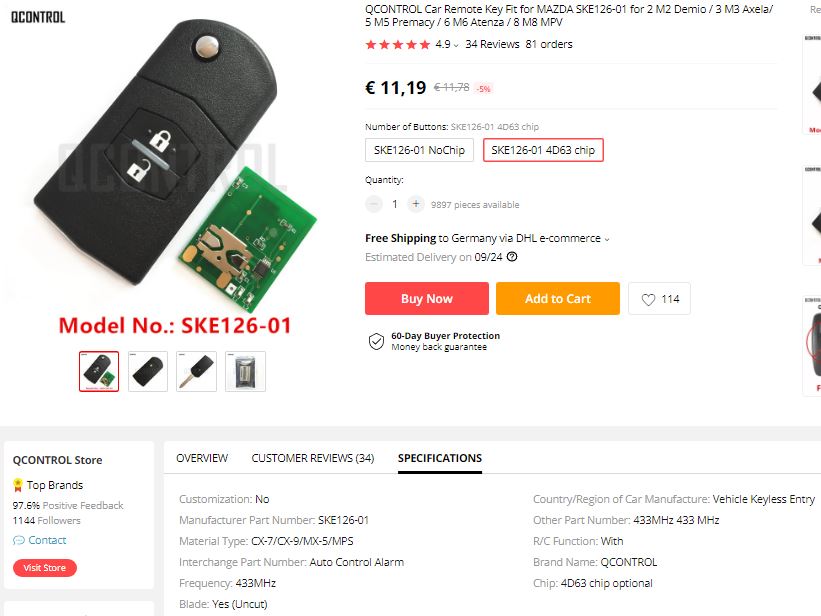The height and width of the screenshot is (616, 821).
Task: Increase quantity with the plus button
Action: 416,204
